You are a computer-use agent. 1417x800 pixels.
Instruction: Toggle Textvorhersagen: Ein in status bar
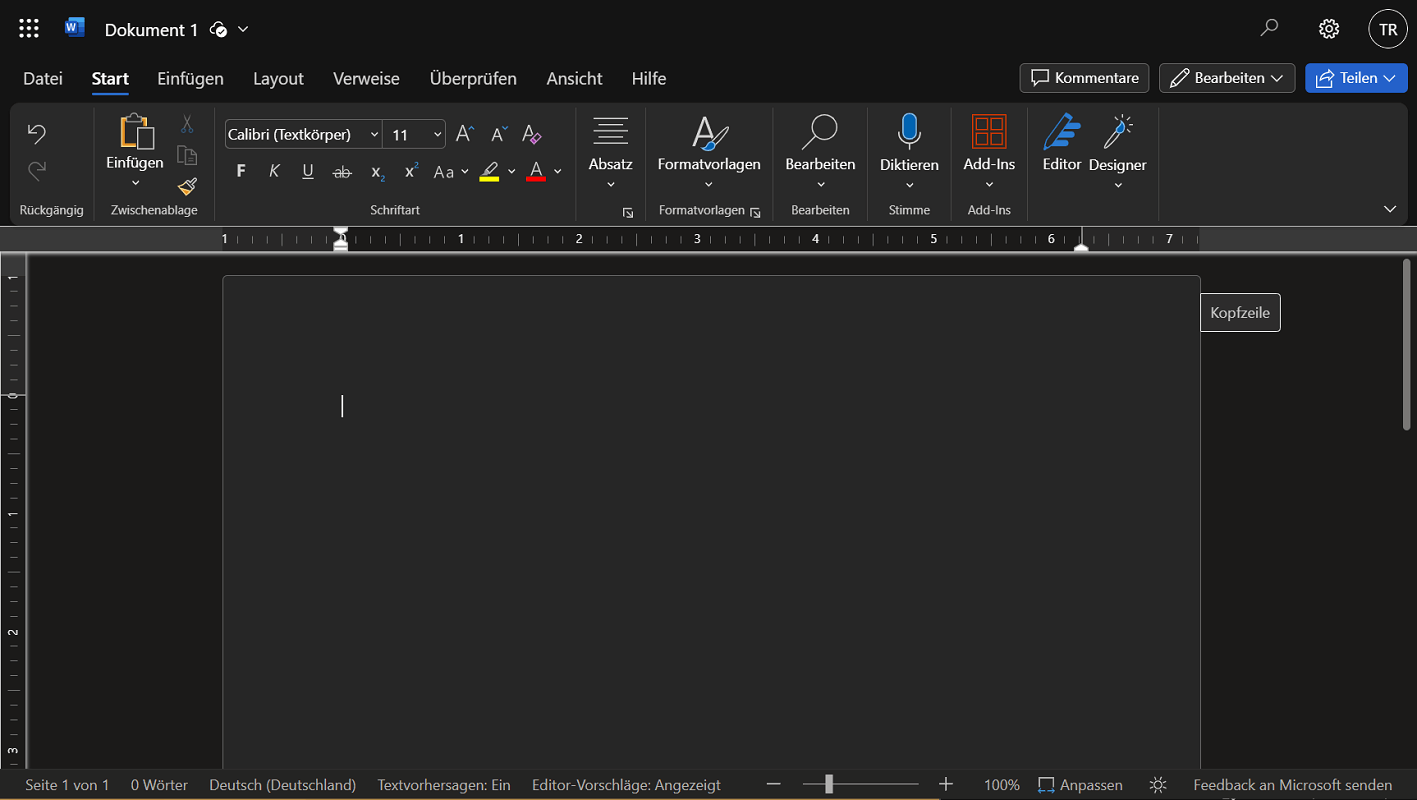[x=444, y=785]
